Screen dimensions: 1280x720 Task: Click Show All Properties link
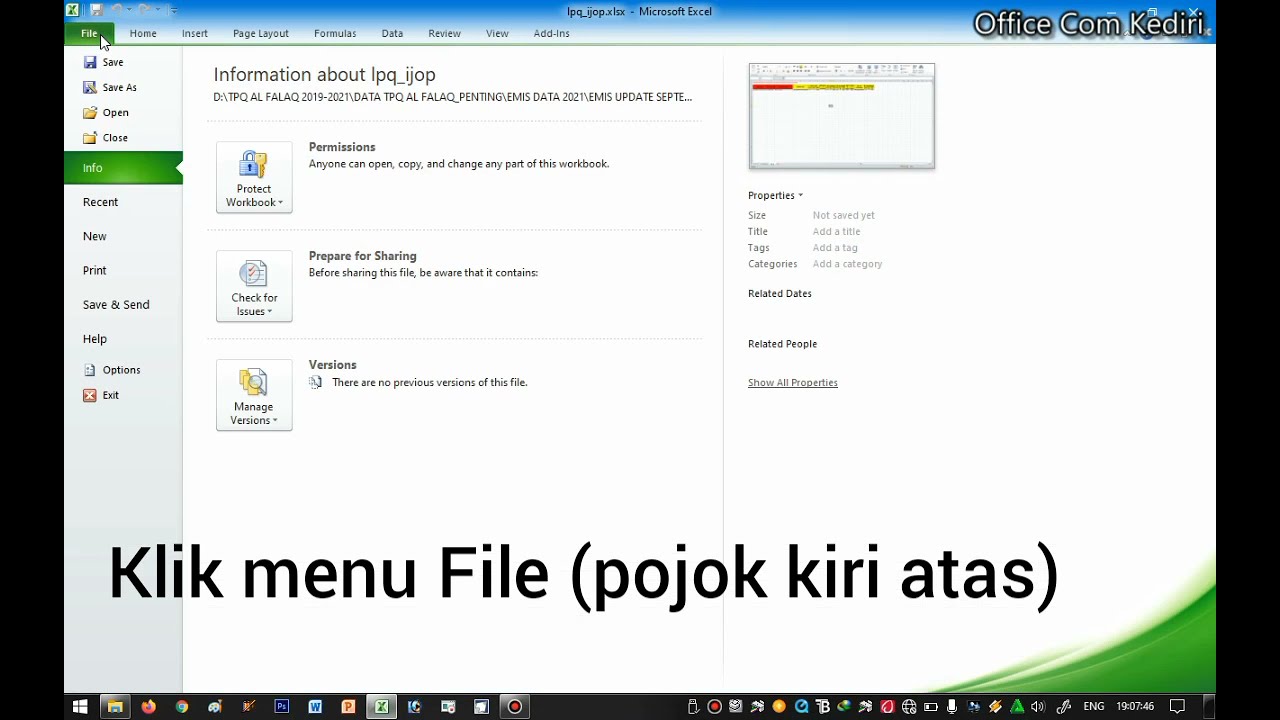click(x=793, y=382)
